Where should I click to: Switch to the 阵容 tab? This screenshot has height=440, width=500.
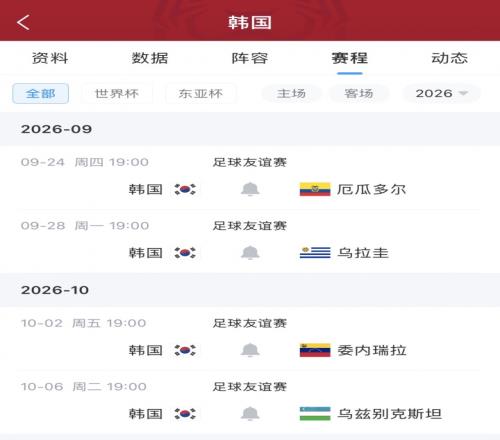[250, 58]
